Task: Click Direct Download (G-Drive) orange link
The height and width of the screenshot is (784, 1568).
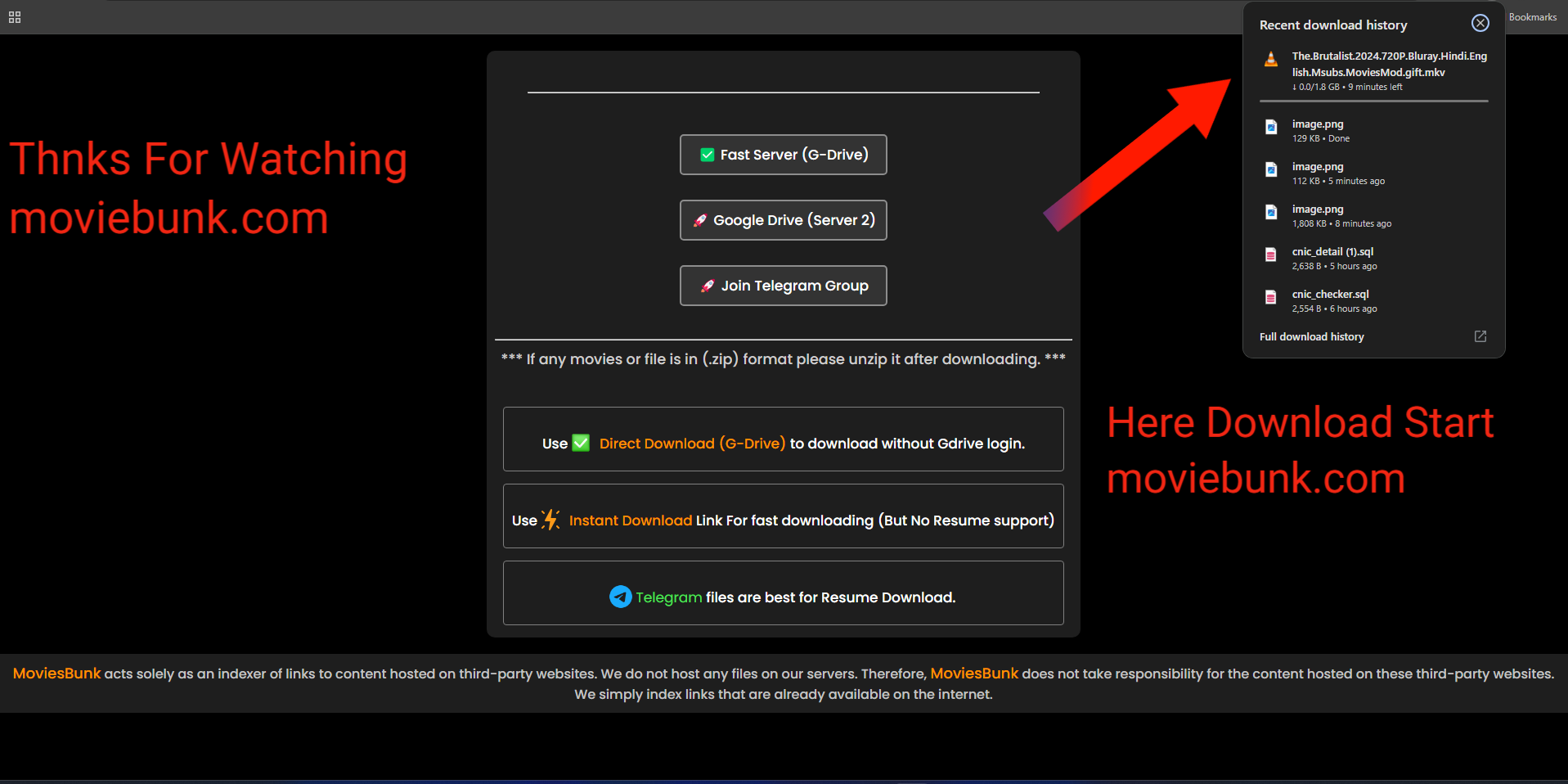Action: 692,444
